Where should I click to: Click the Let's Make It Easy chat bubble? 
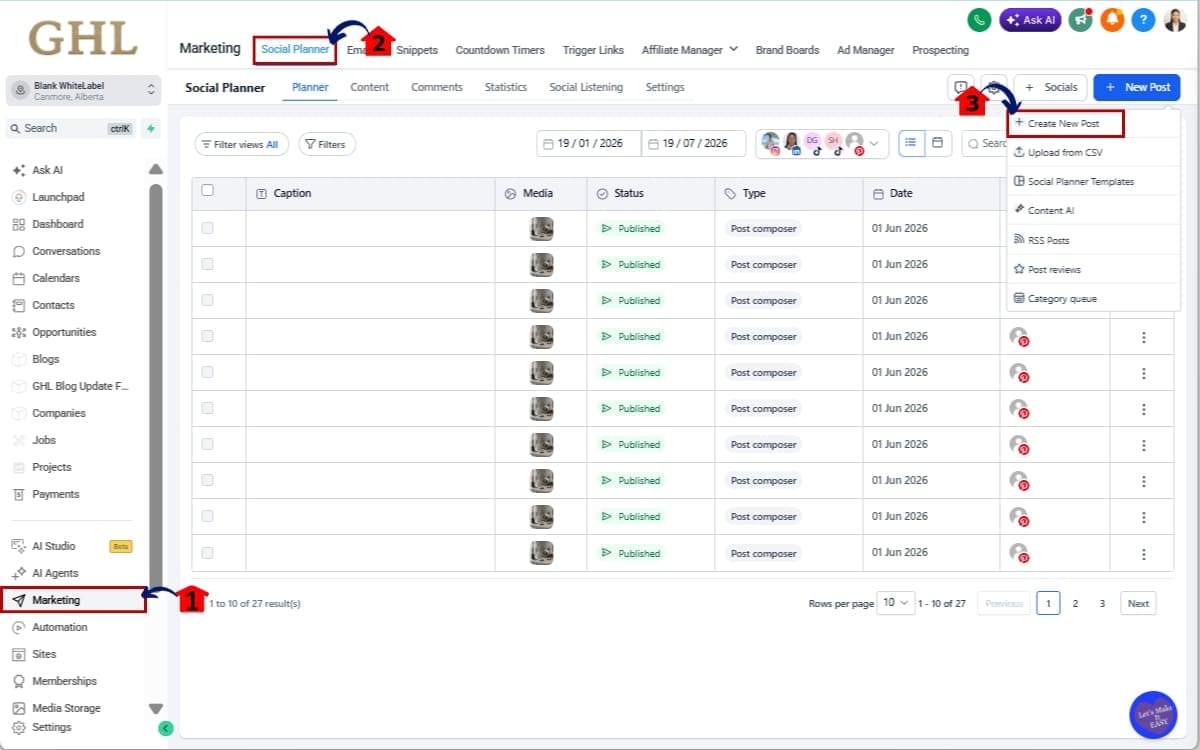click(x=1153, y=714)
